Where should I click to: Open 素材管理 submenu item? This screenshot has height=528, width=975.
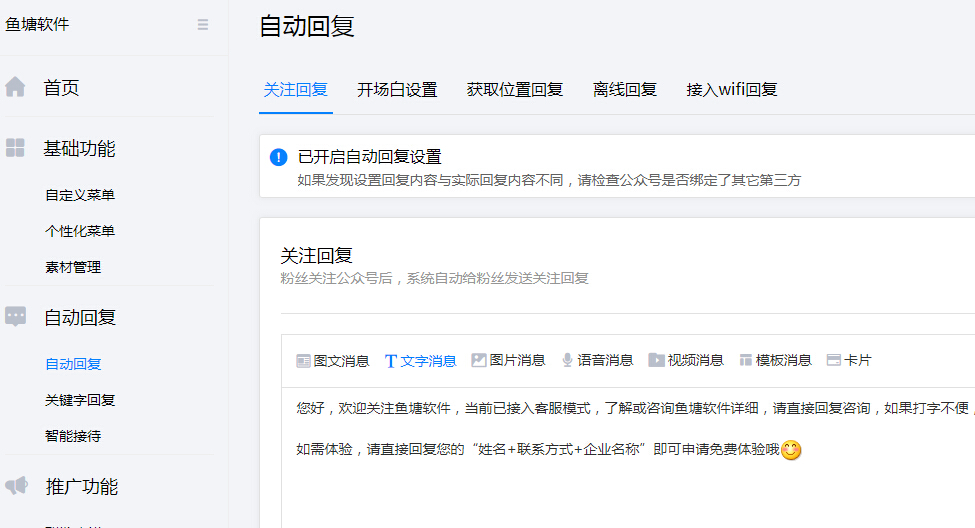tap(73, 267)
